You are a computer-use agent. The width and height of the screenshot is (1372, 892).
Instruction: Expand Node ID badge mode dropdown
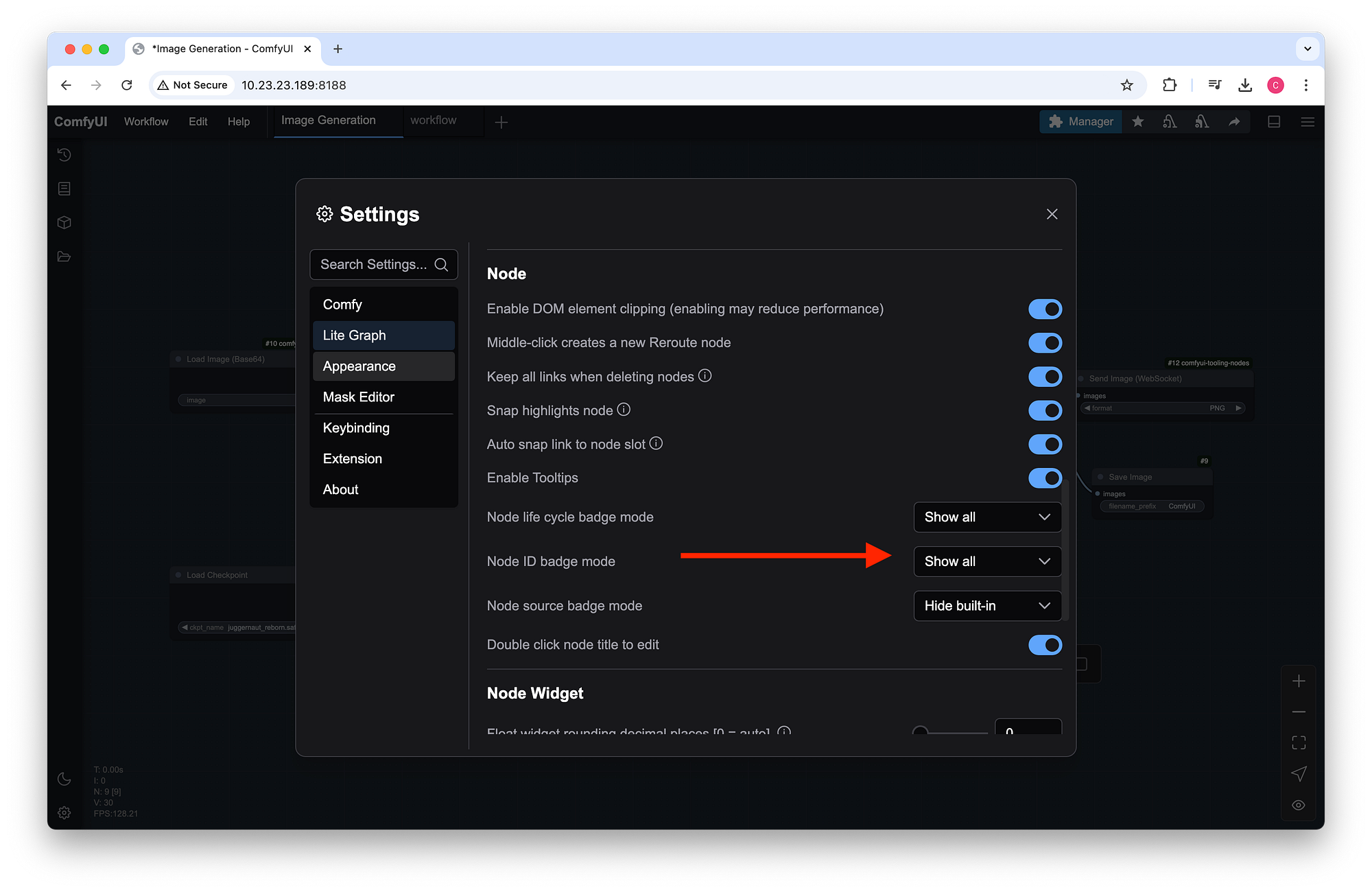pyautogui.click(x=987, y=561)
